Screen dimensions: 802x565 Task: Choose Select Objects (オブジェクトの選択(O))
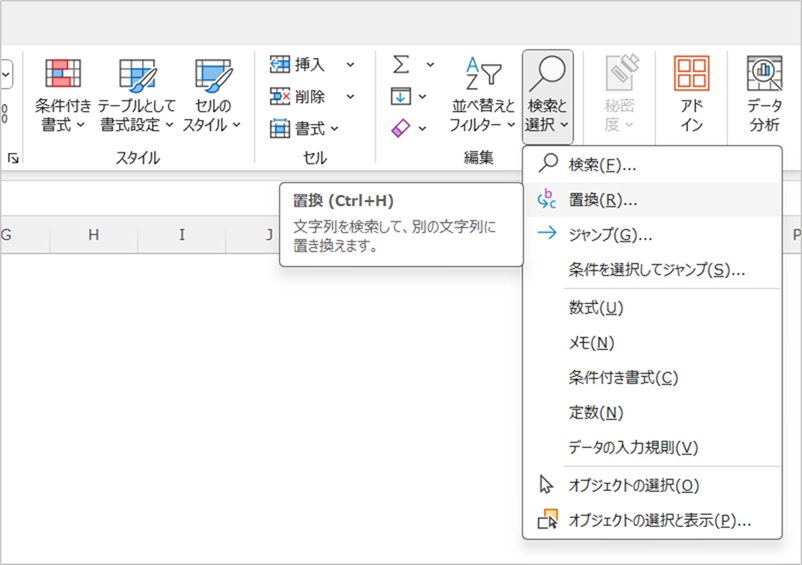[x=652, y=485]
